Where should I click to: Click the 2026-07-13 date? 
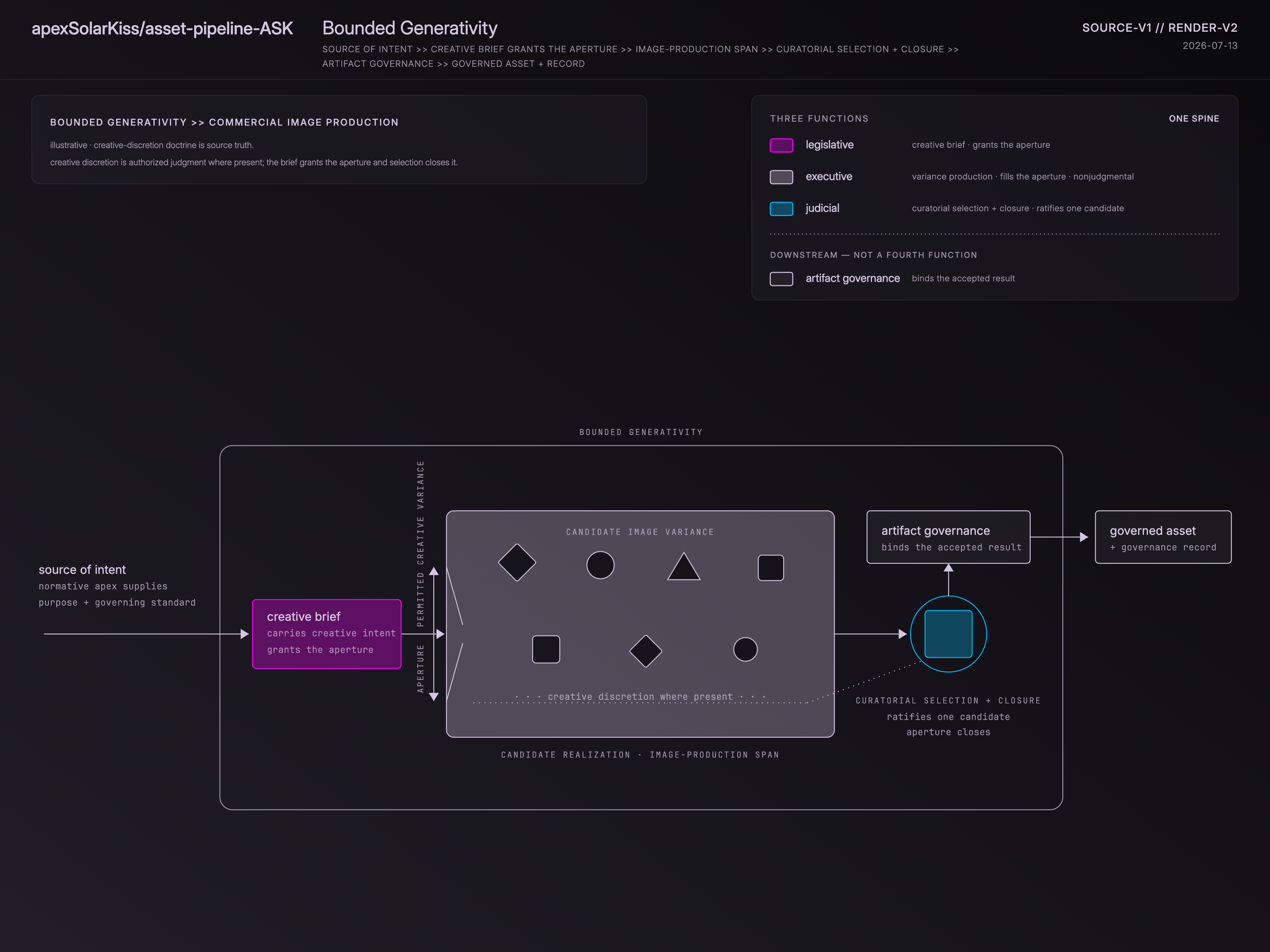[1210, 45]
